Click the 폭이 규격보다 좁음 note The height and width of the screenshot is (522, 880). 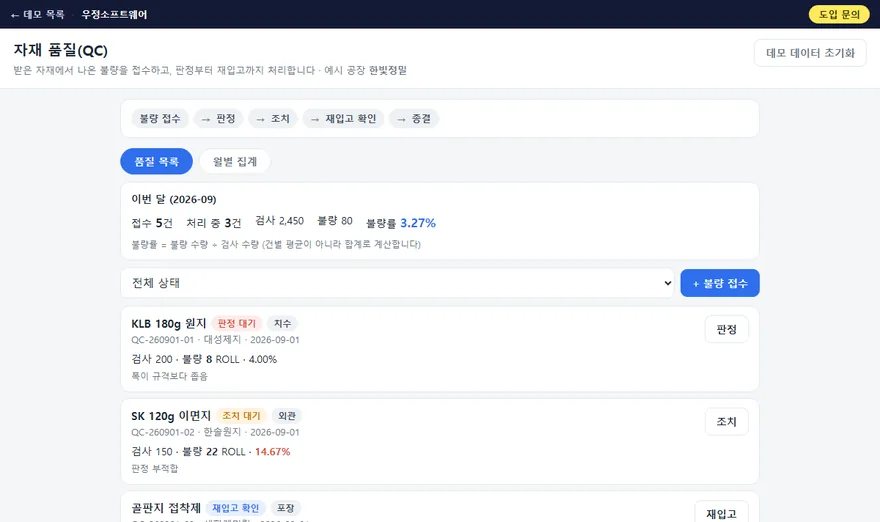[x=169, y=376]
